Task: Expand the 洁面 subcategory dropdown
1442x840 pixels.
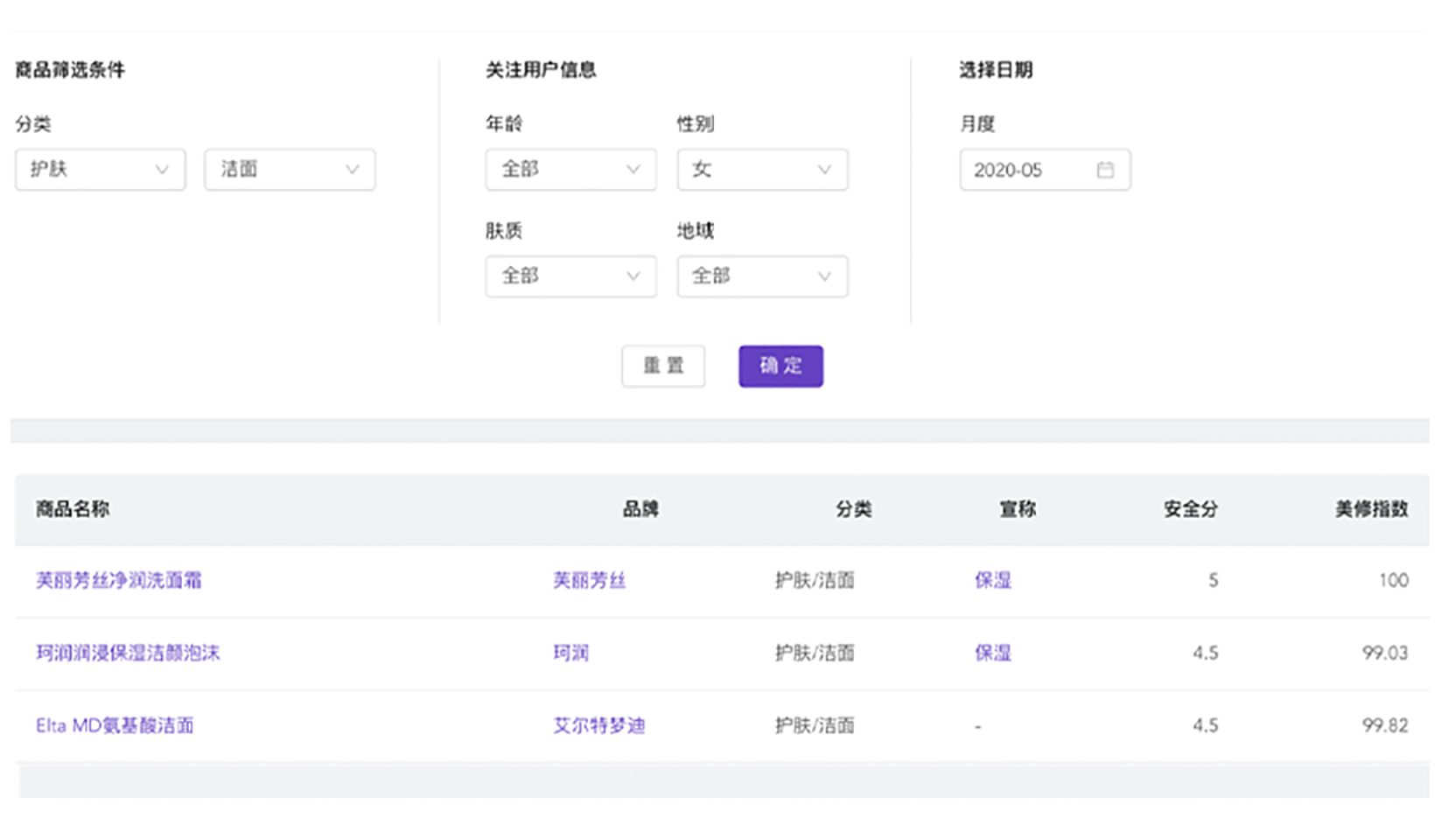Action: pyautogui.click(x=290, y=170)
